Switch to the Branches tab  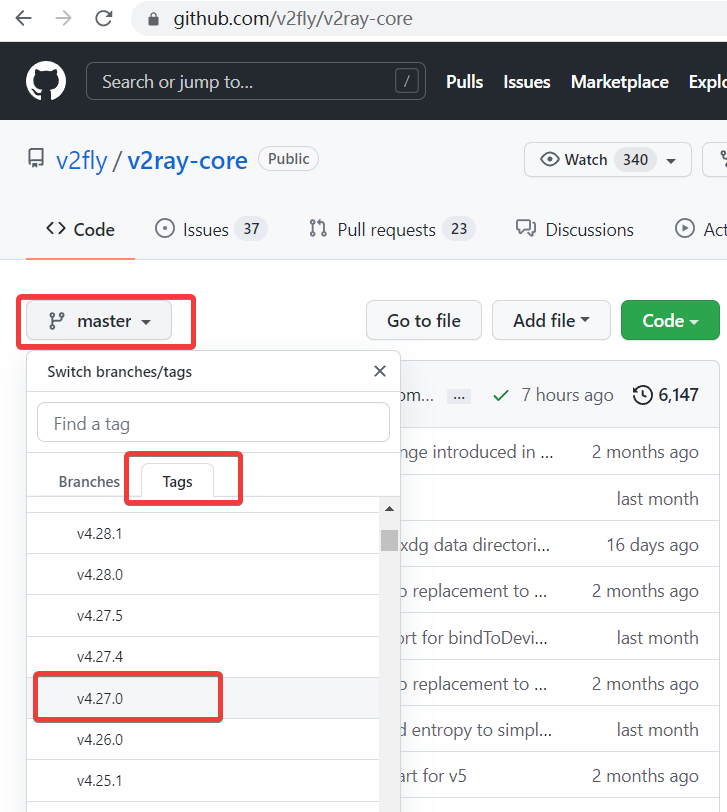point(89,481)
